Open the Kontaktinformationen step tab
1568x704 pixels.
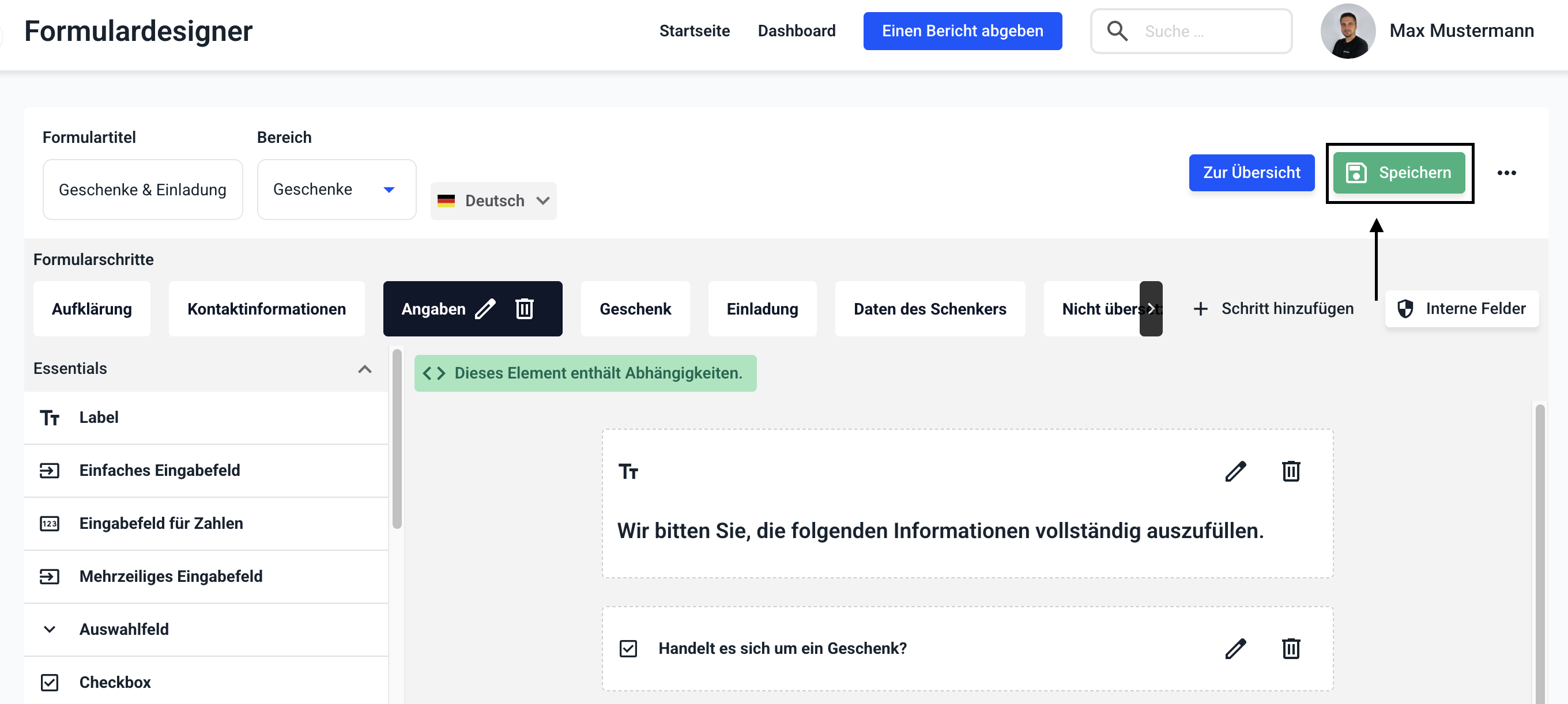point(266,308)
